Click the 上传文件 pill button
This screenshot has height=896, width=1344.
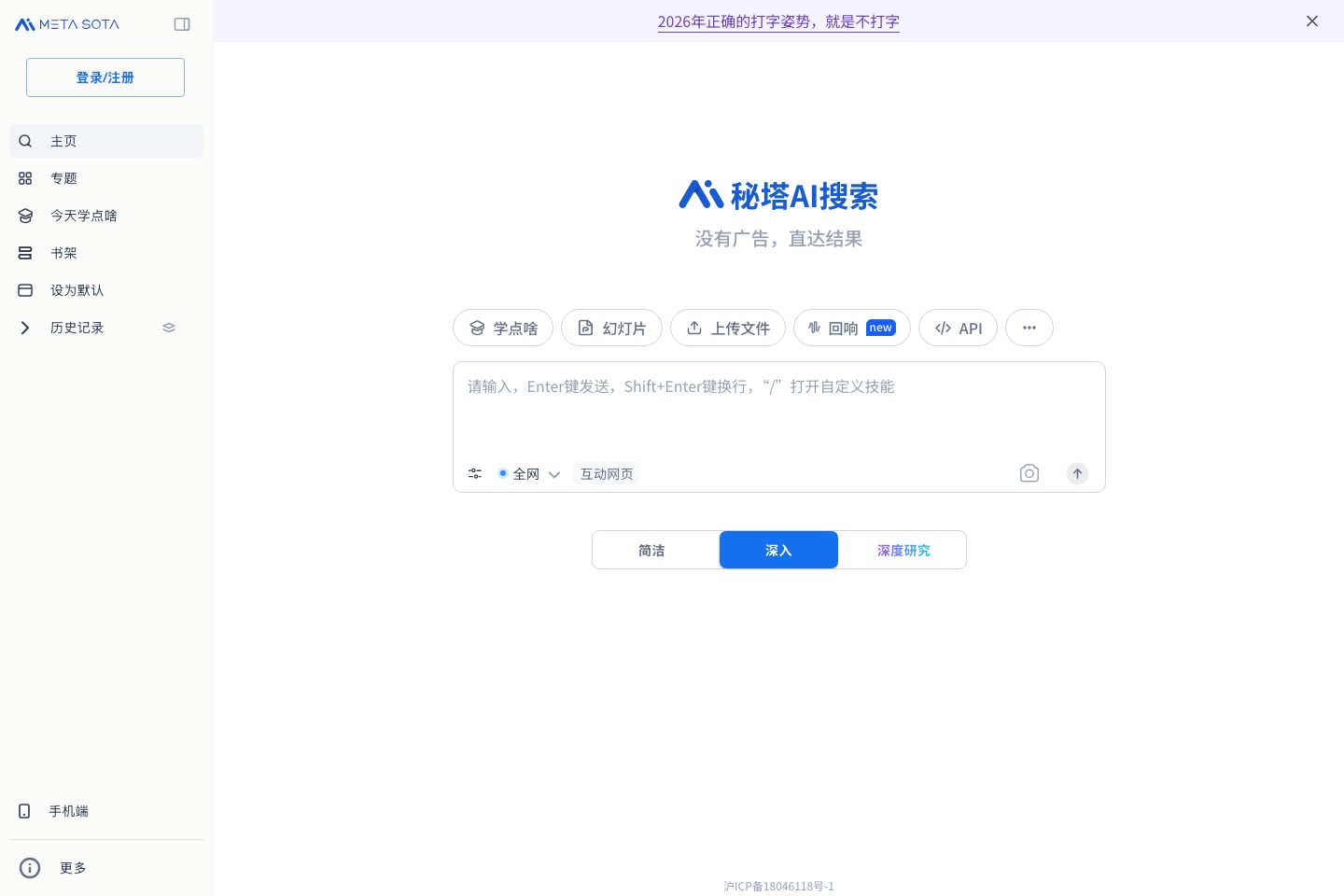coord(728,328)
